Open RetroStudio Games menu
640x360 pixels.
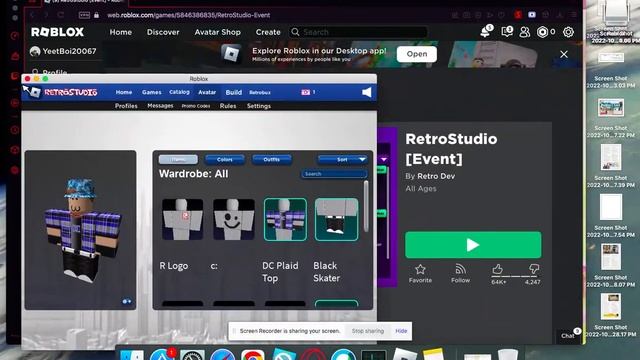click(151, 92)
